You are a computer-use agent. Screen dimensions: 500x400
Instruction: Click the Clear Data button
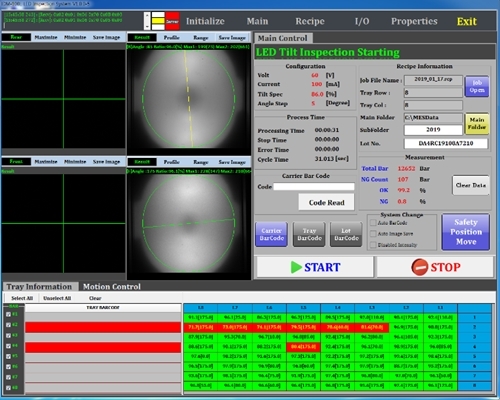pyautogui.click(x=471, y=185)
